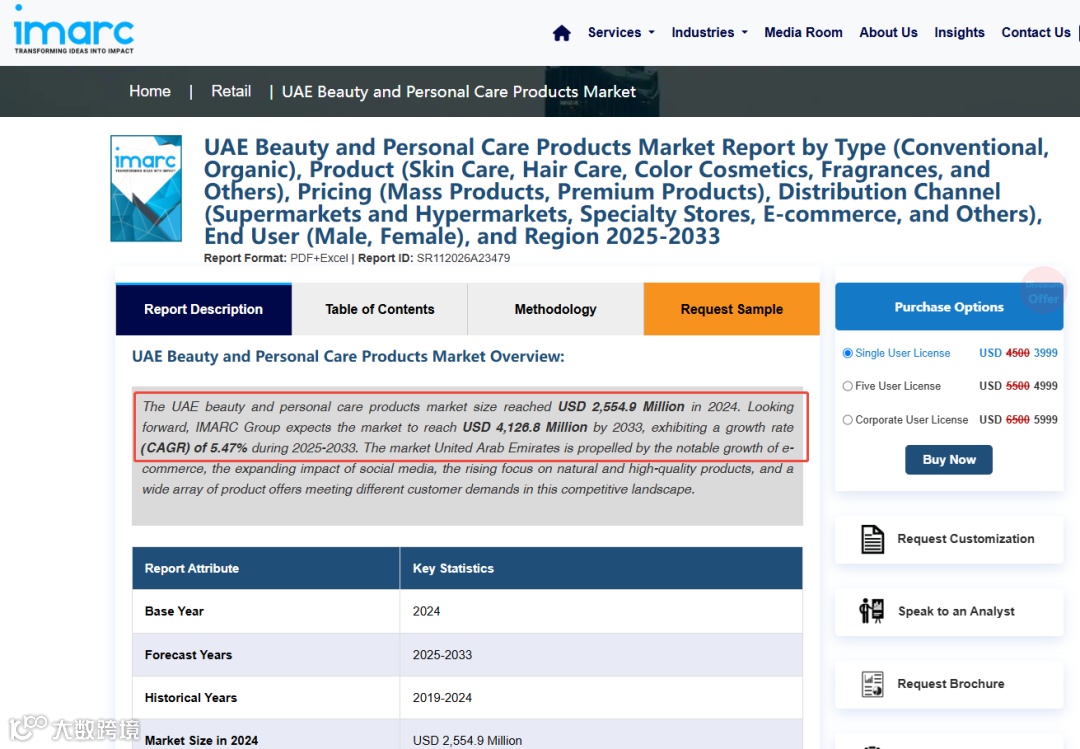1080x749 pixels.
Task: Click the Request Brochure chart icon
Action: [872, 684]
